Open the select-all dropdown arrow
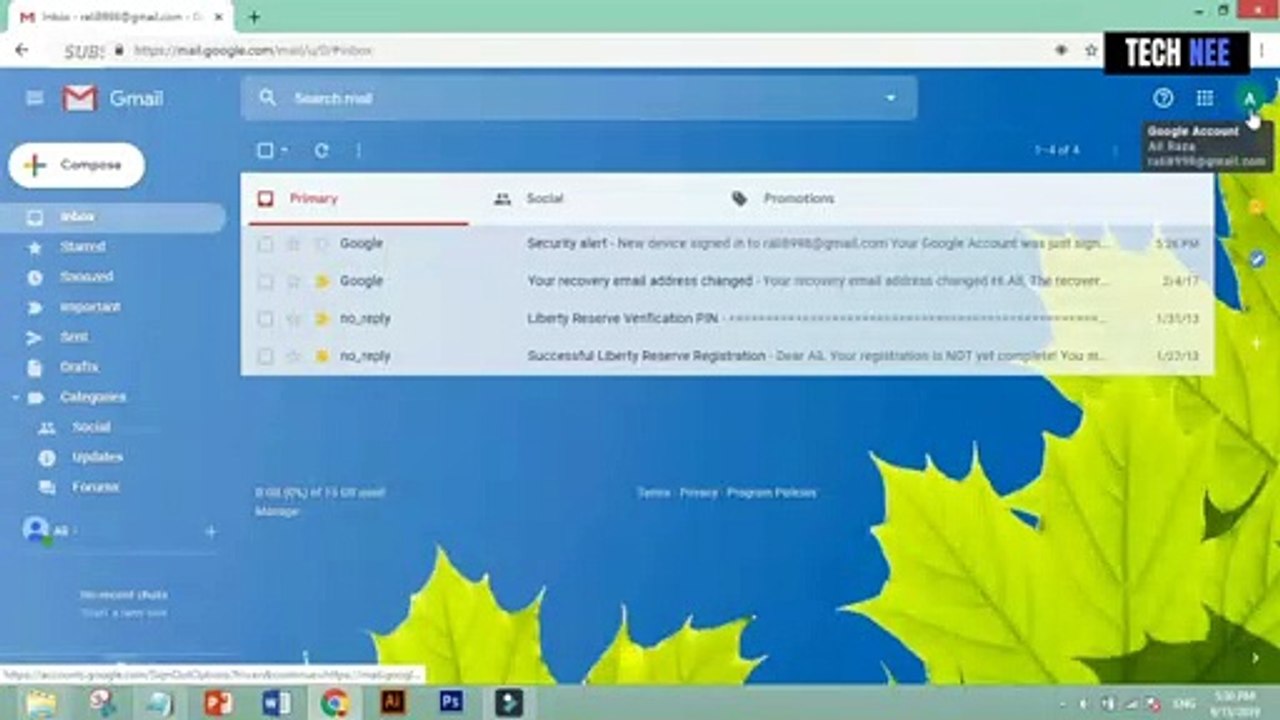Viewport: 1280px width, 720px height. [x=284, y=150]
